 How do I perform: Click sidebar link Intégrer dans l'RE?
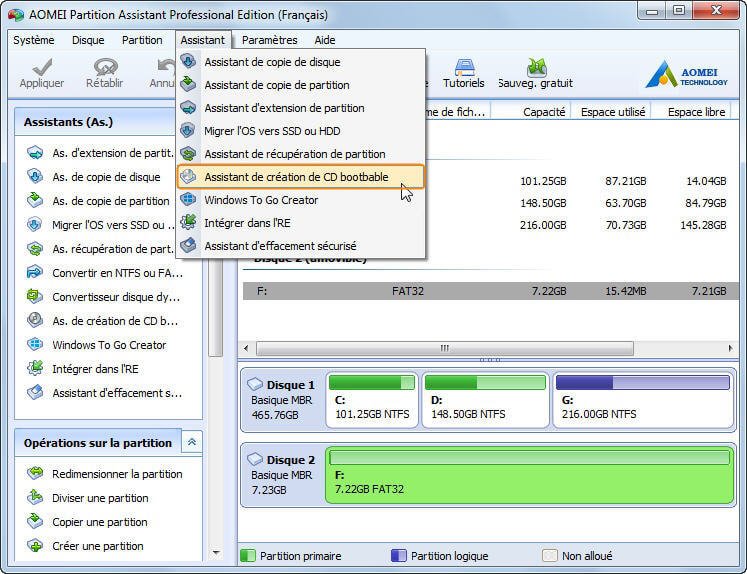(95, 369)
